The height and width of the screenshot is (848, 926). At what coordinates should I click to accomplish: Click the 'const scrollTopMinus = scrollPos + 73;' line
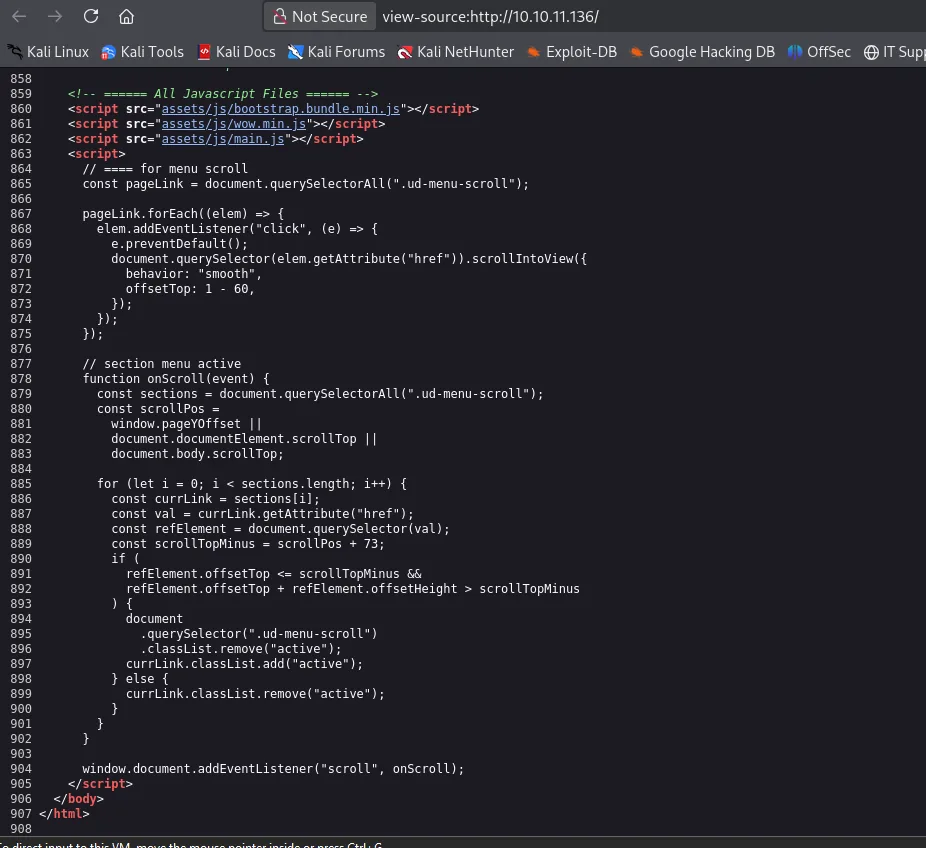tap(248, 543)
